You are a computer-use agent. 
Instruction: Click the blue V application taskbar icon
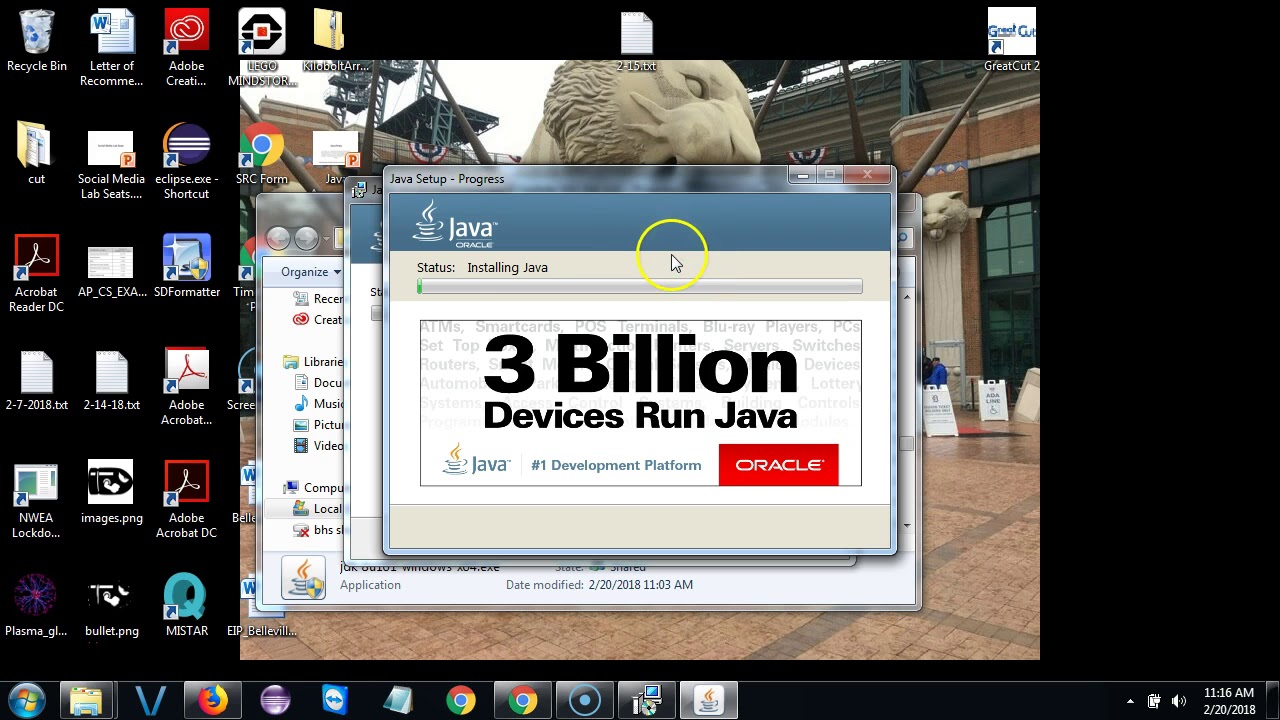coord(150,700)
